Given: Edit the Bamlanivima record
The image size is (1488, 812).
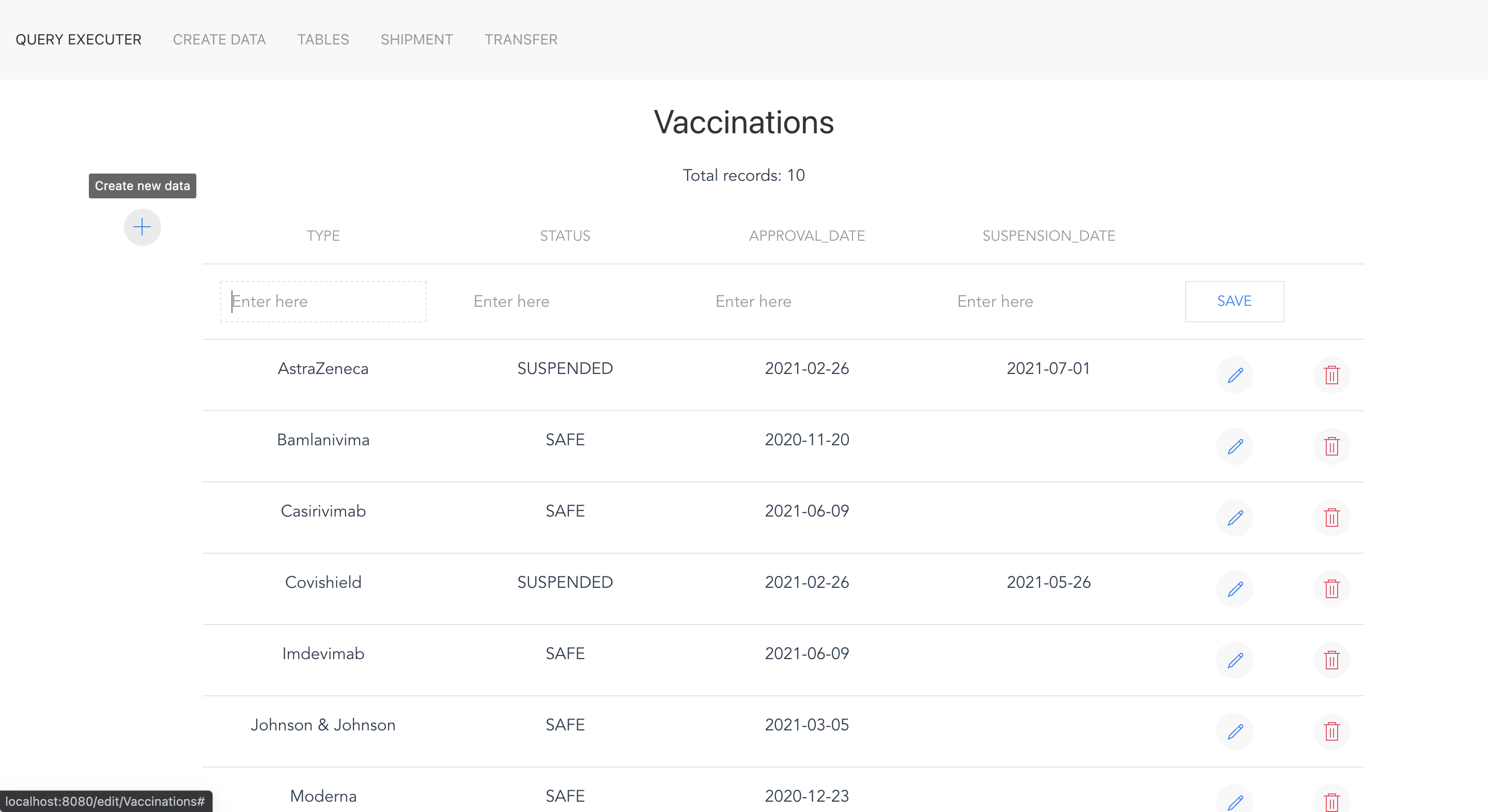Looking at the screenshot, I should pyautogui.click(x=1235, y=446).
